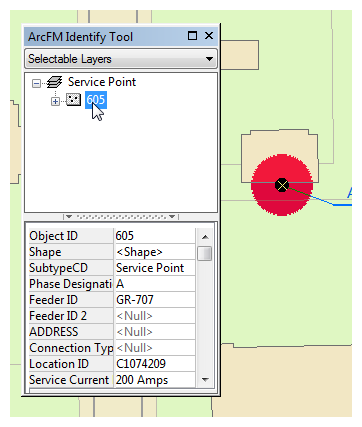Click the Connection Type Null value
The width and height of the screenshot is (362, 427).
pyautogui.click(x=155, y=348)
